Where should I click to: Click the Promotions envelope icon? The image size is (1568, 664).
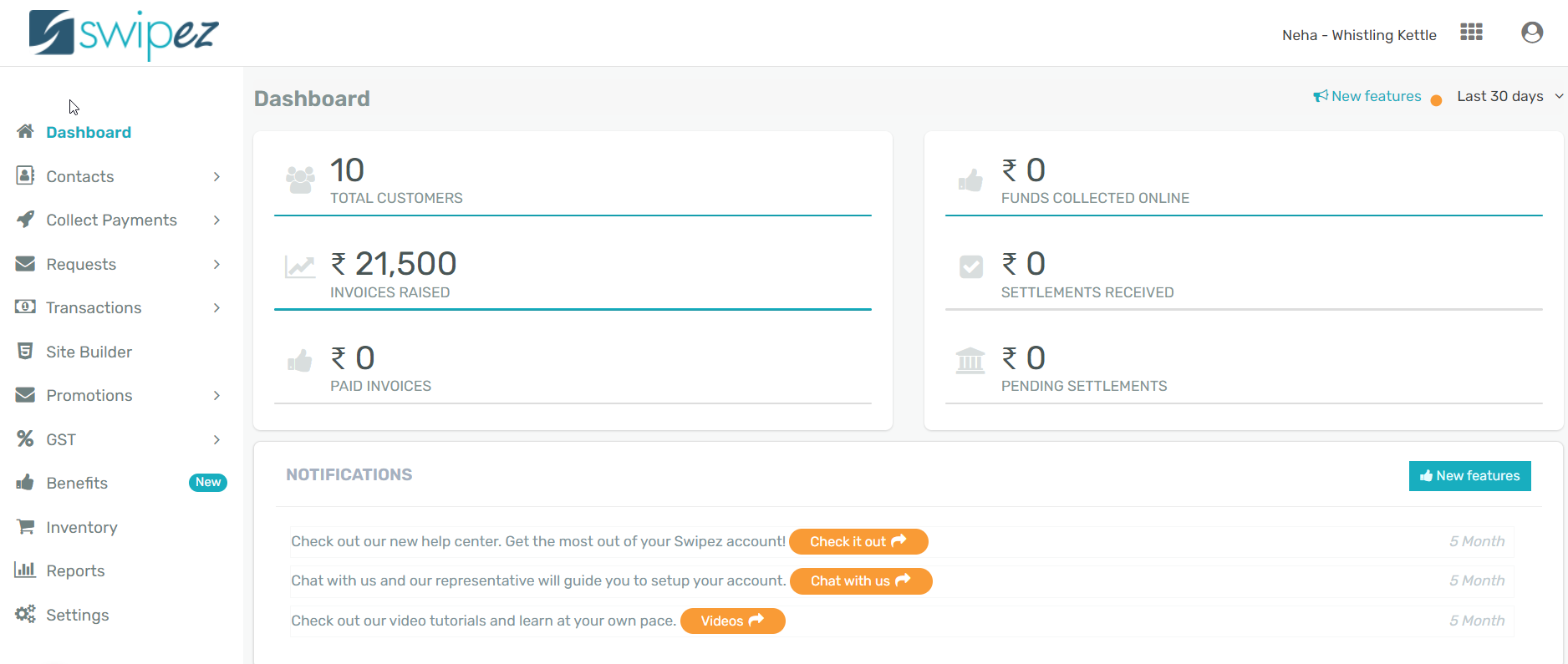pos(25,395)
